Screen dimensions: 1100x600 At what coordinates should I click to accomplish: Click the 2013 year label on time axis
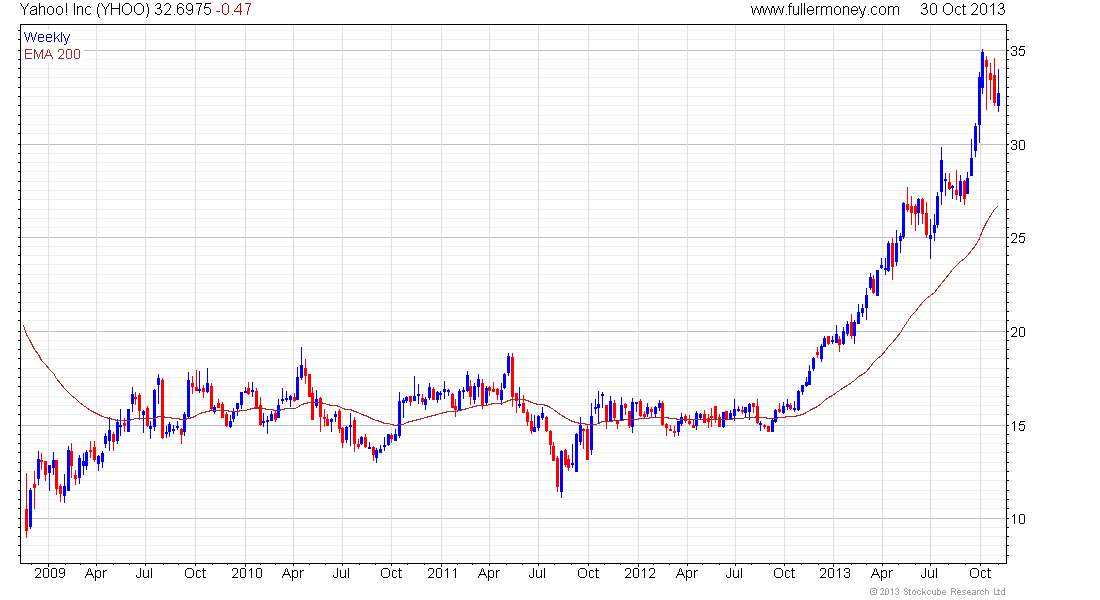835,573
